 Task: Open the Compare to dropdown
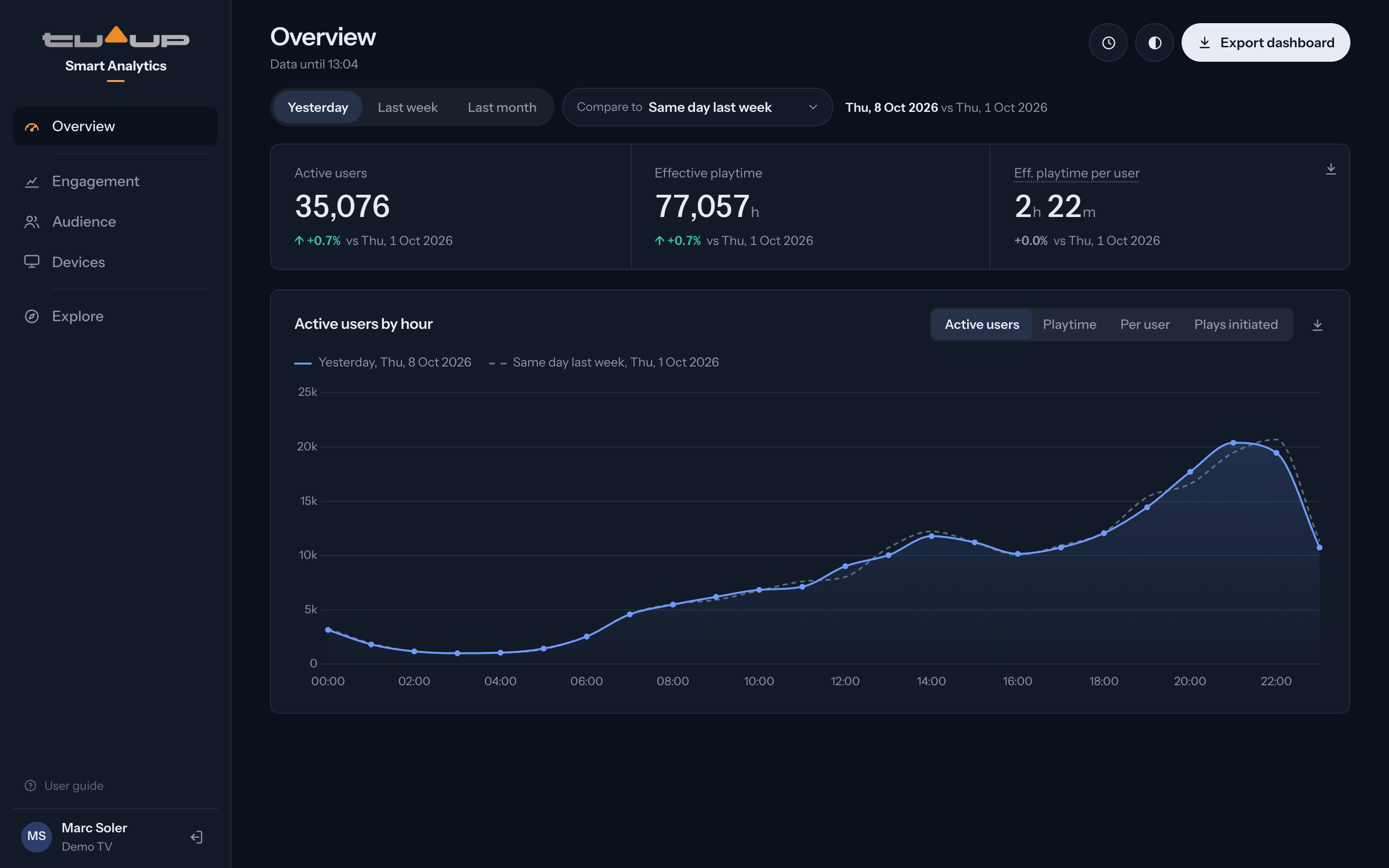[697, 108]
